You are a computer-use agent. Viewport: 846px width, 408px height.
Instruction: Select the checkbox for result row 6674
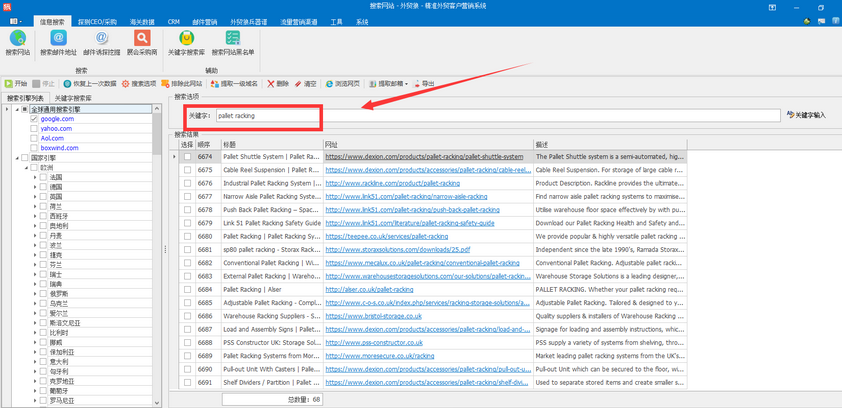[x=187, y=157]
